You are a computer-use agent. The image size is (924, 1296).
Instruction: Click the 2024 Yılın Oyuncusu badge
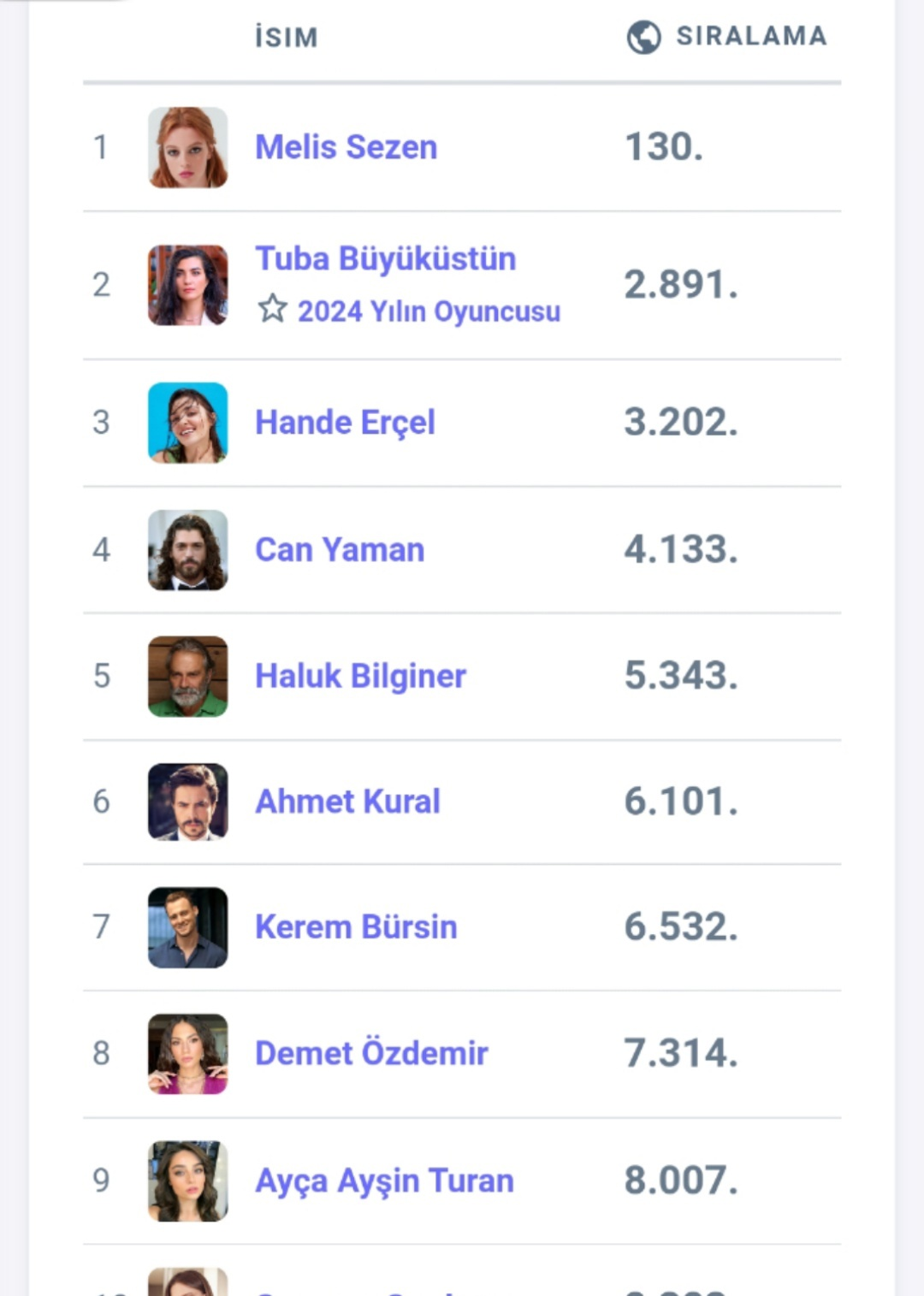(429, 311)
